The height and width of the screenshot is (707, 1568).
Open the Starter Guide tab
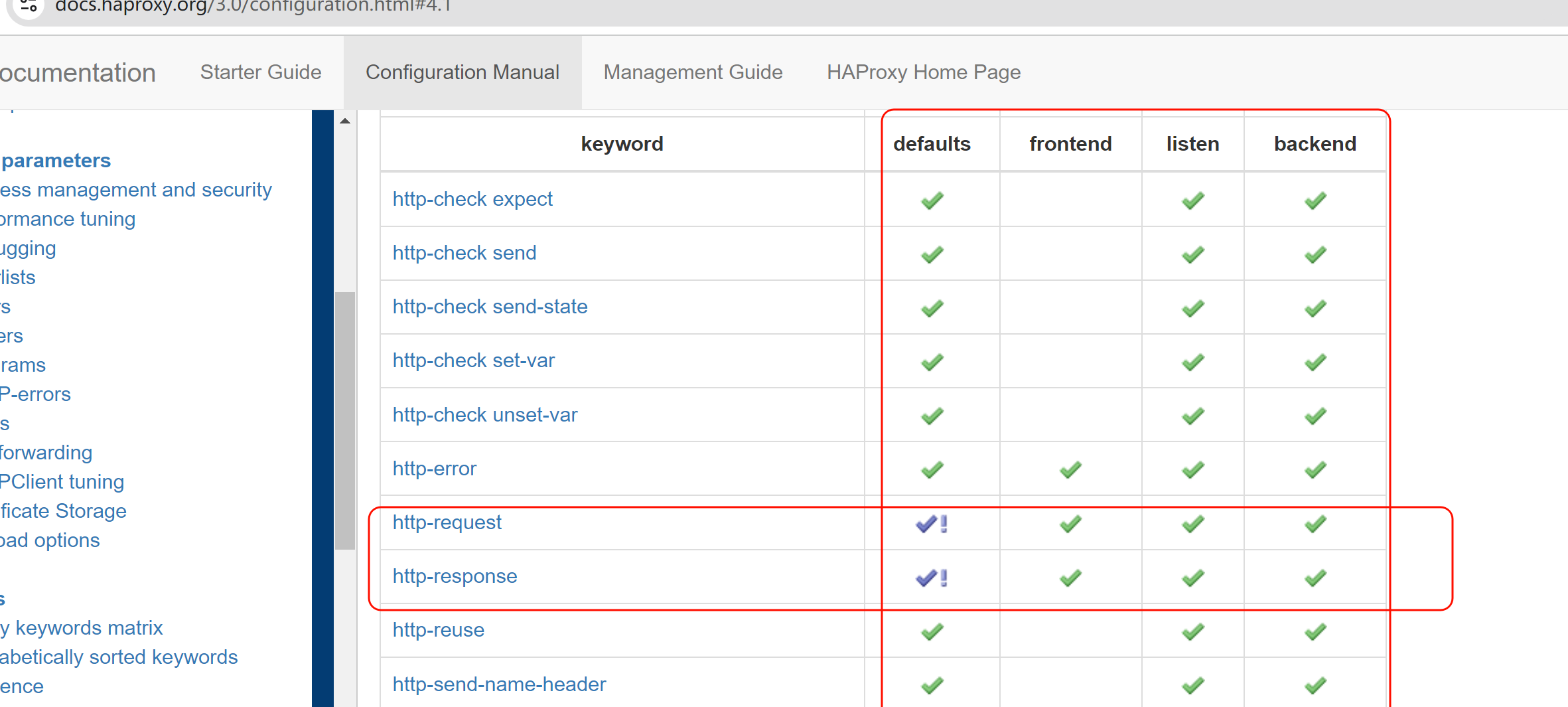(x=261, y=72)
